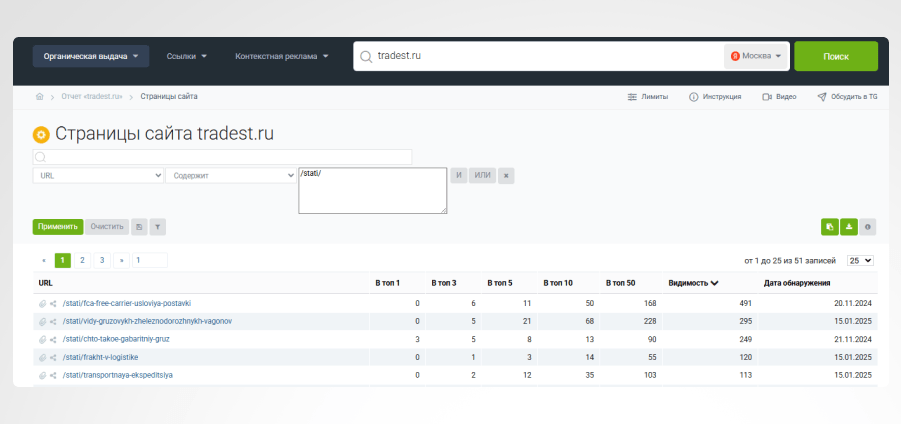Click the gray info icon button near export
This screenshot has width=901, height=424.
[x=868, y=227]
